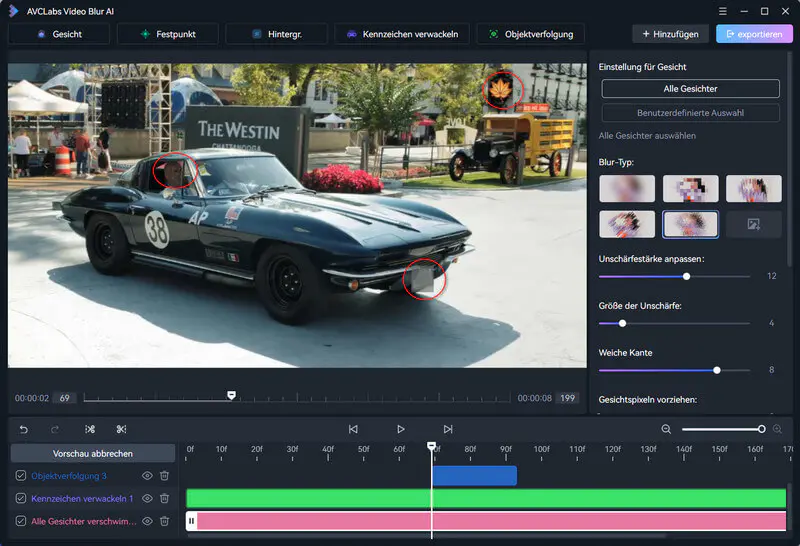800x546 pixels.
Task: Click the 100f timeline ruler mark
Action: [541, 449]
